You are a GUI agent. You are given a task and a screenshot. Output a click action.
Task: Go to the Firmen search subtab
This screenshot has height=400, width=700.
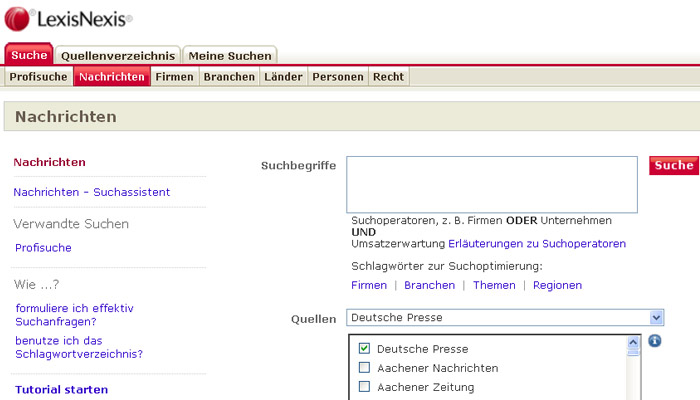click(174, 77)
